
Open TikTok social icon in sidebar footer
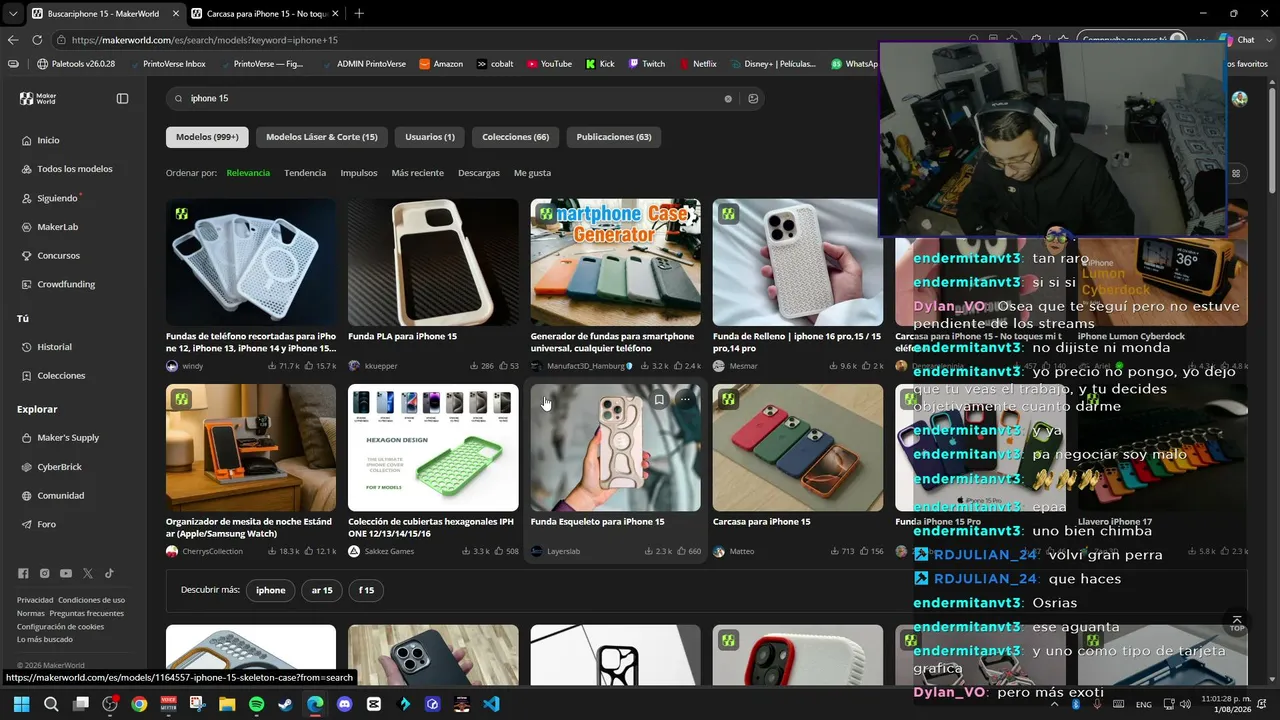[x=109, y=573]
